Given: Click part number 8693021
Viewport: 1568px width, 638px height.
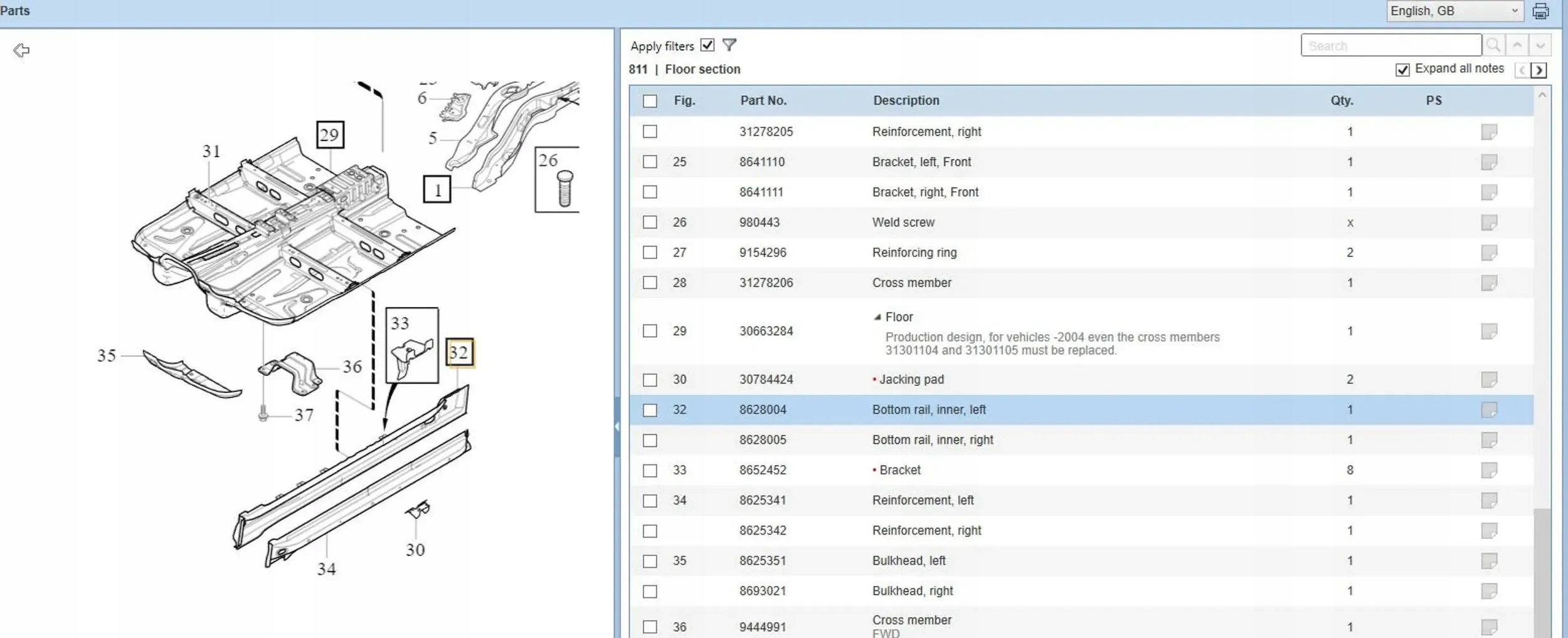Looking at the screenshot, I should 763,591.
